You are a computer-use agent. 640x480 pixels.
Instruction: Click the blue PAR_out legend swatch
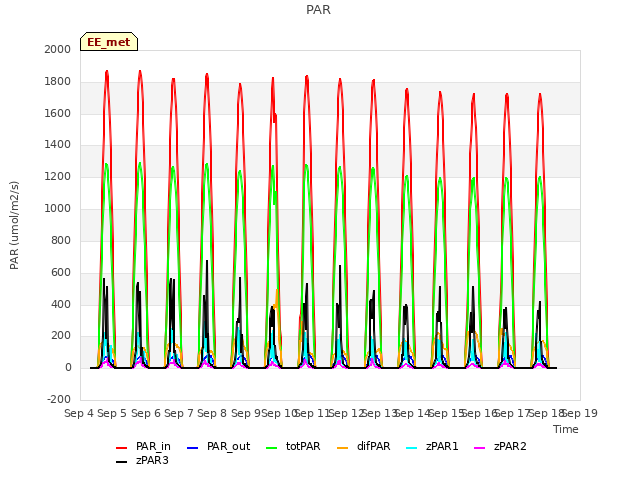click(x=192, y=448)
